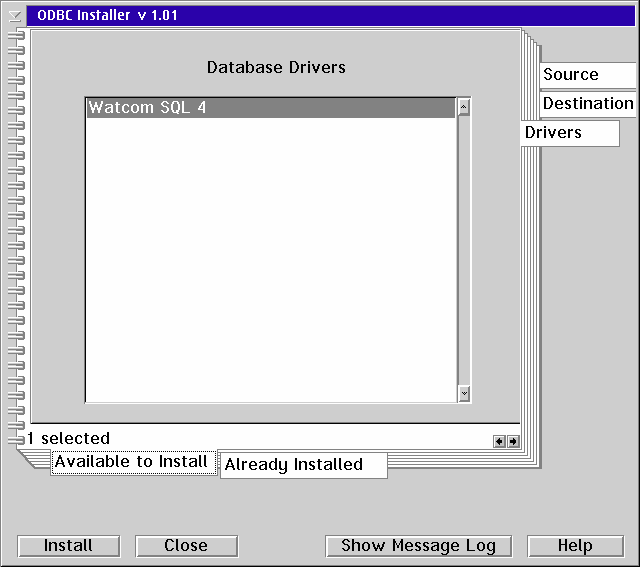Screen dimensions: 640x567
Task: Open the system menu icon in title bar
Action: pos(15,16)
